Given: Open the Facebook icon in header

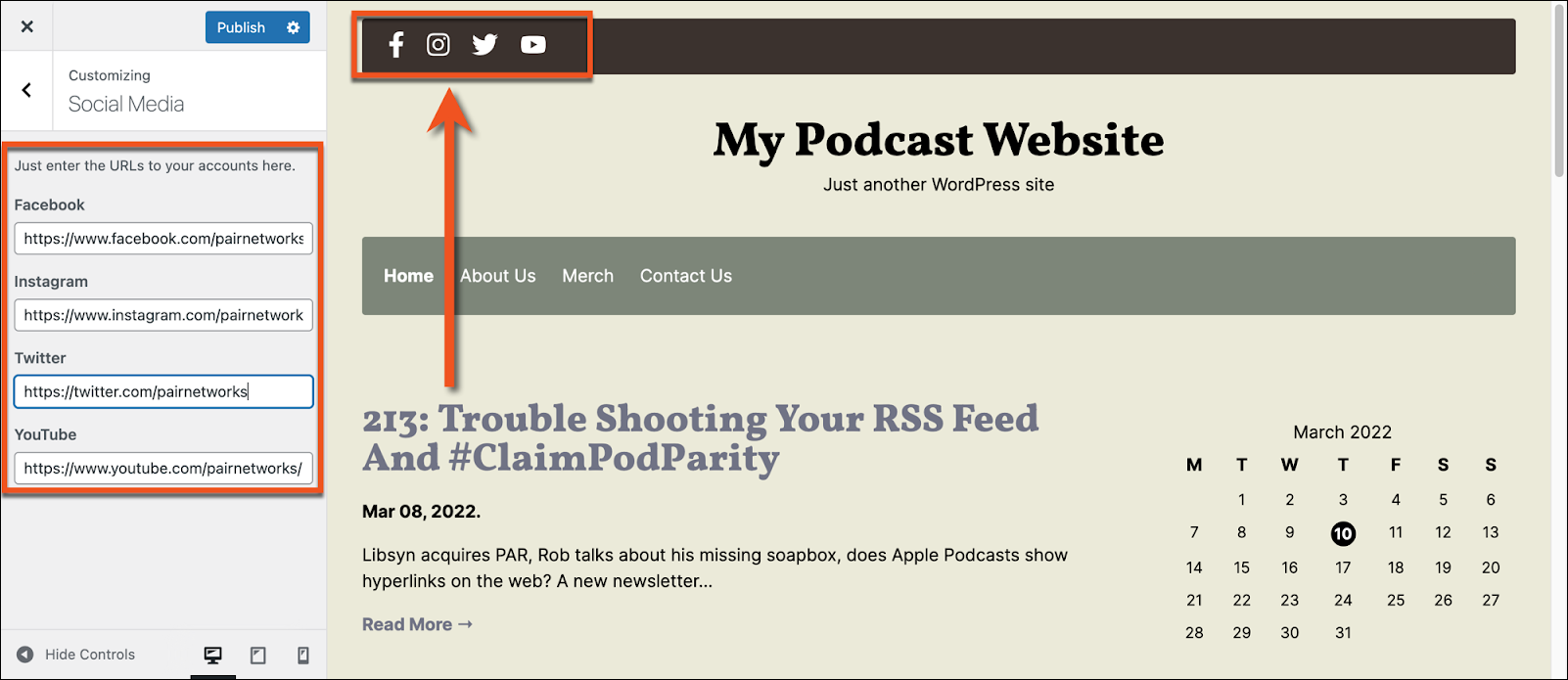Looking at the screenshot, I should click(396, 44).
